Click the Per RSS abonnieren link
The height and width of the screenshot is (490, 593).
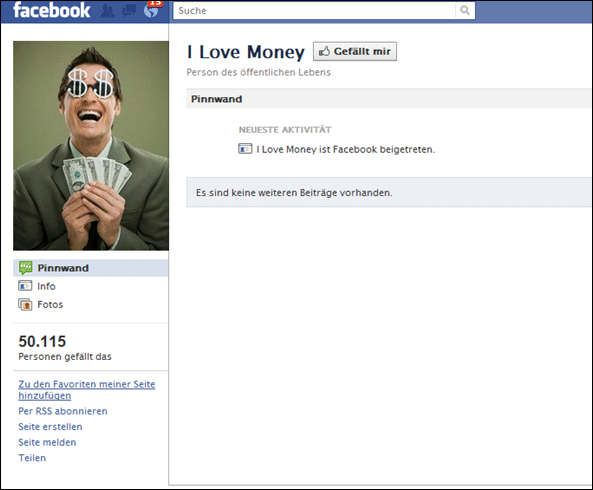click(63, 411)
